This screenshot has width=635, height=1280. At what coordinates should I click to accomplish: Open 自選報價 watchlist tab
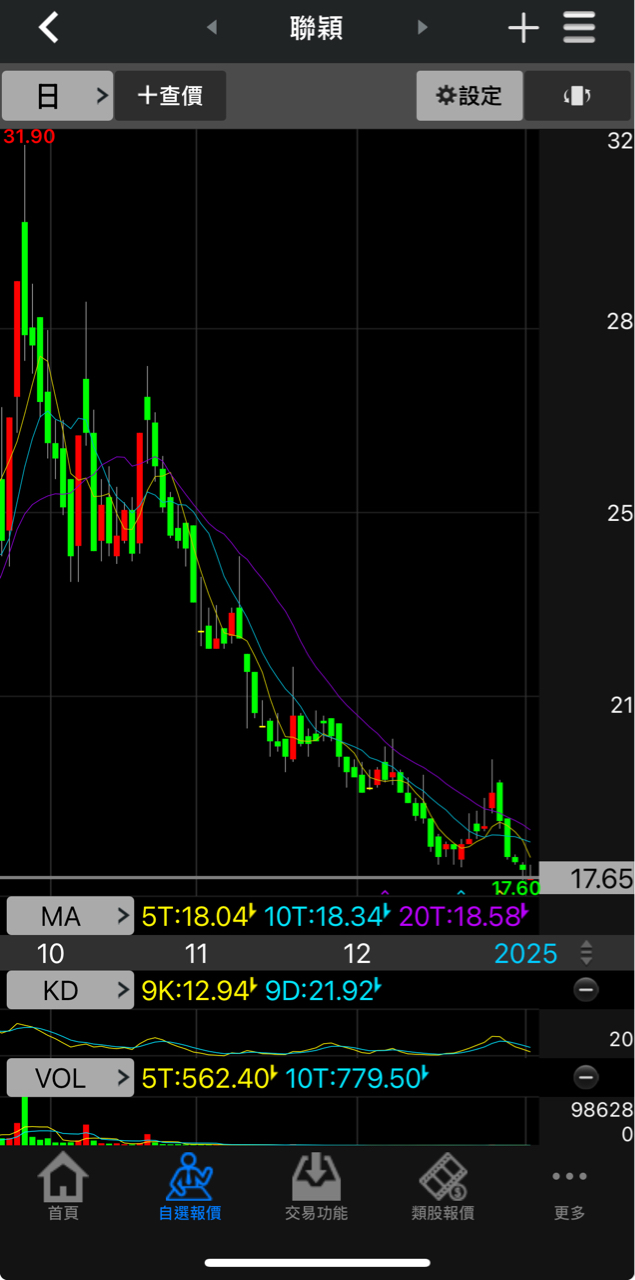190,1188
